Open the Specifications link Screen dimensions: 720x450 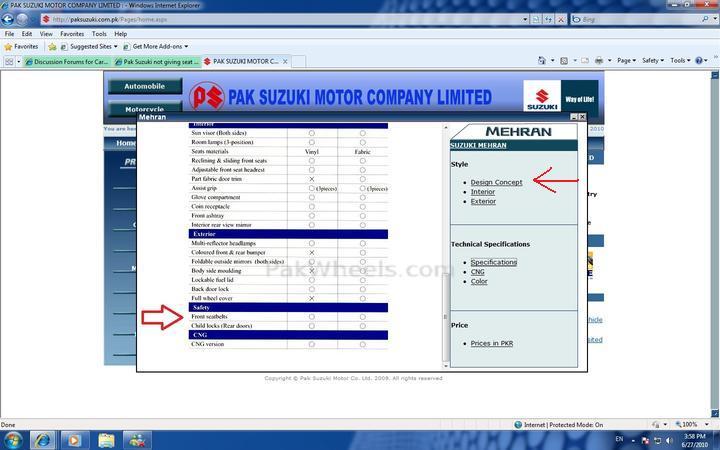point(494,262)
